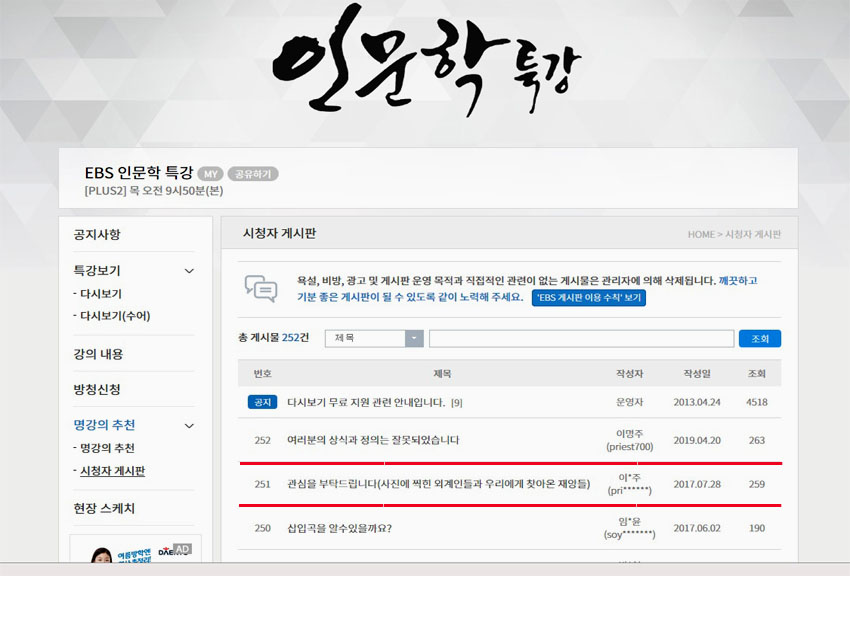Click the 작성자 column header
850x640 pixels.
pyautogui.click(x=629, y=373)
